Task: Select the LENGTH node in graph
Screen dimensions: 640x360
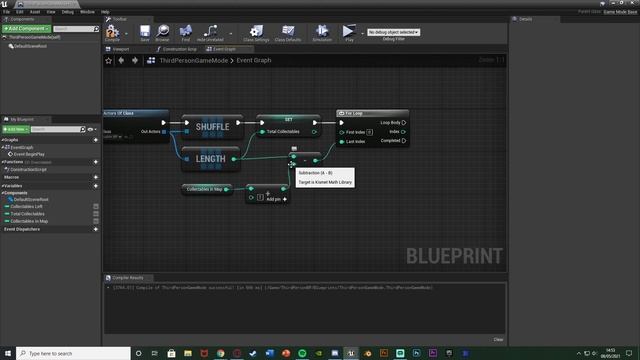Action: 211,159
